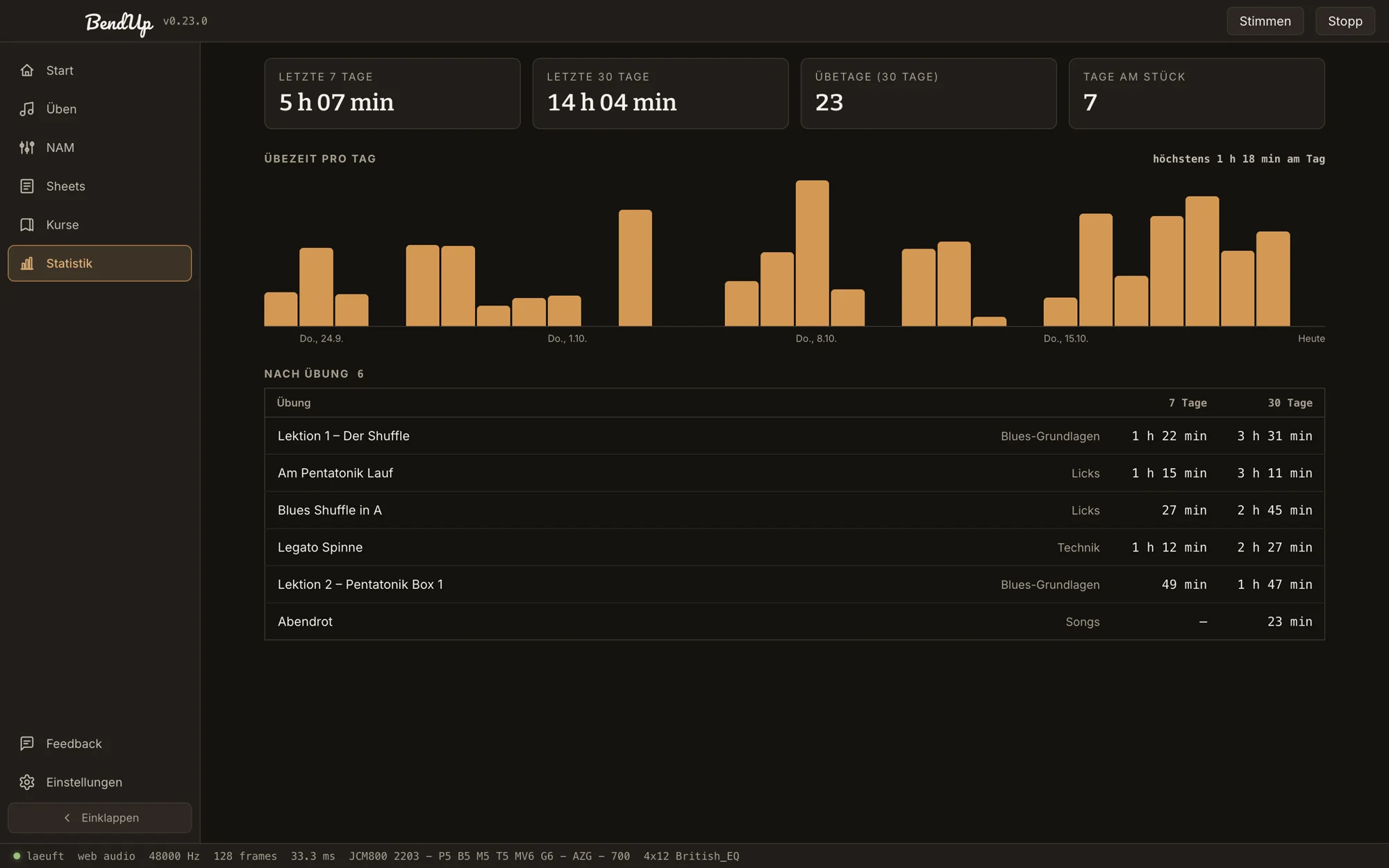The image size is (1389, 868).
Task: Click the Sheets document icon
Action: click(27, 186)
